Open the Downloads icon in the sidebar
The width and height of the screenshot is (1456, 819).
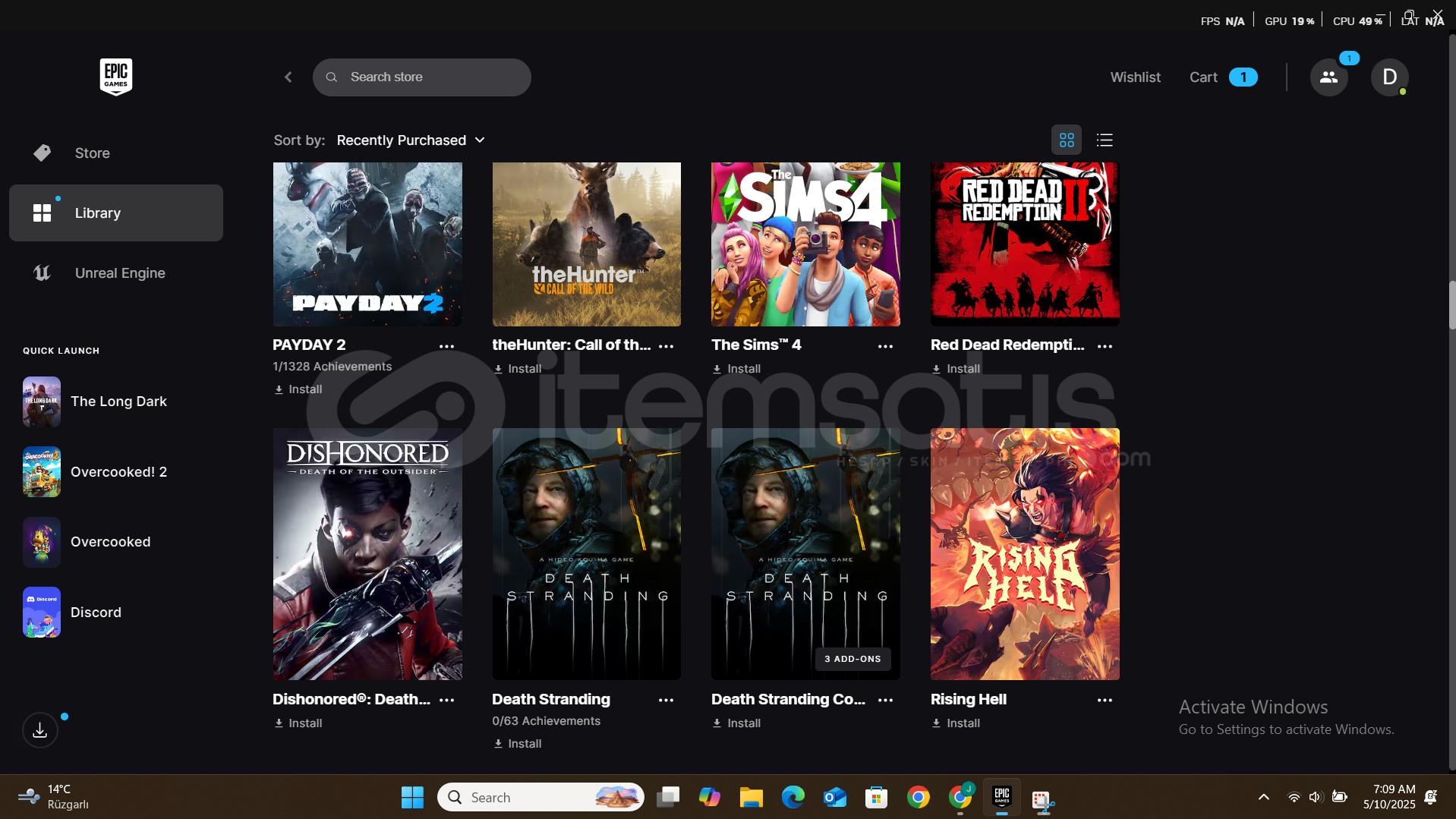[x=40, y=730]
